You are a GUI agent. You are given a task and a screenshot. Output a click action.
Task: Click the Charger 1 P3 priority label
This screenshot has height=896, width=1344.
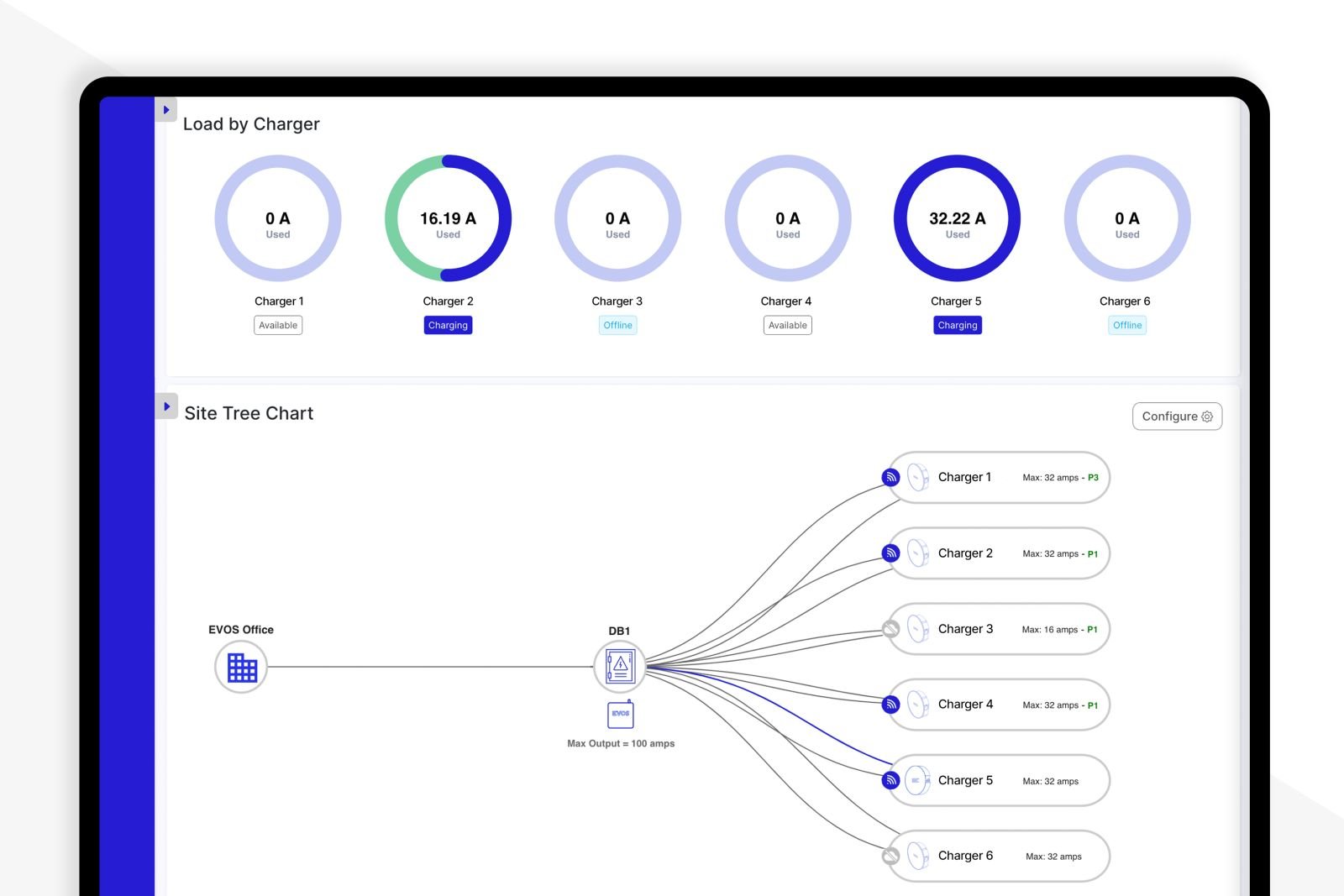(1093, 478)
